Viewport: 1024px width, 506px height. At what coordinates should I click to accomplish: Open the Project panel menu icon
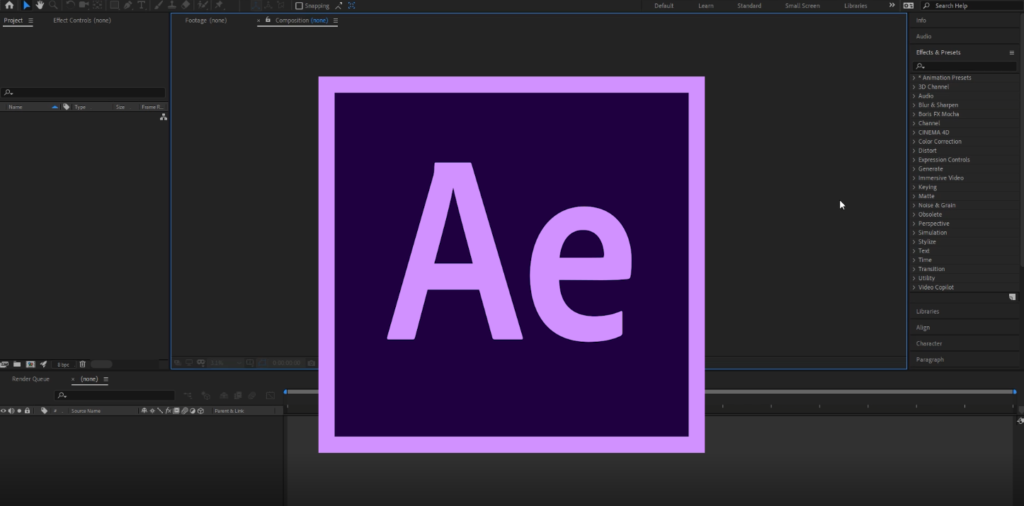[x=30, y=20]
